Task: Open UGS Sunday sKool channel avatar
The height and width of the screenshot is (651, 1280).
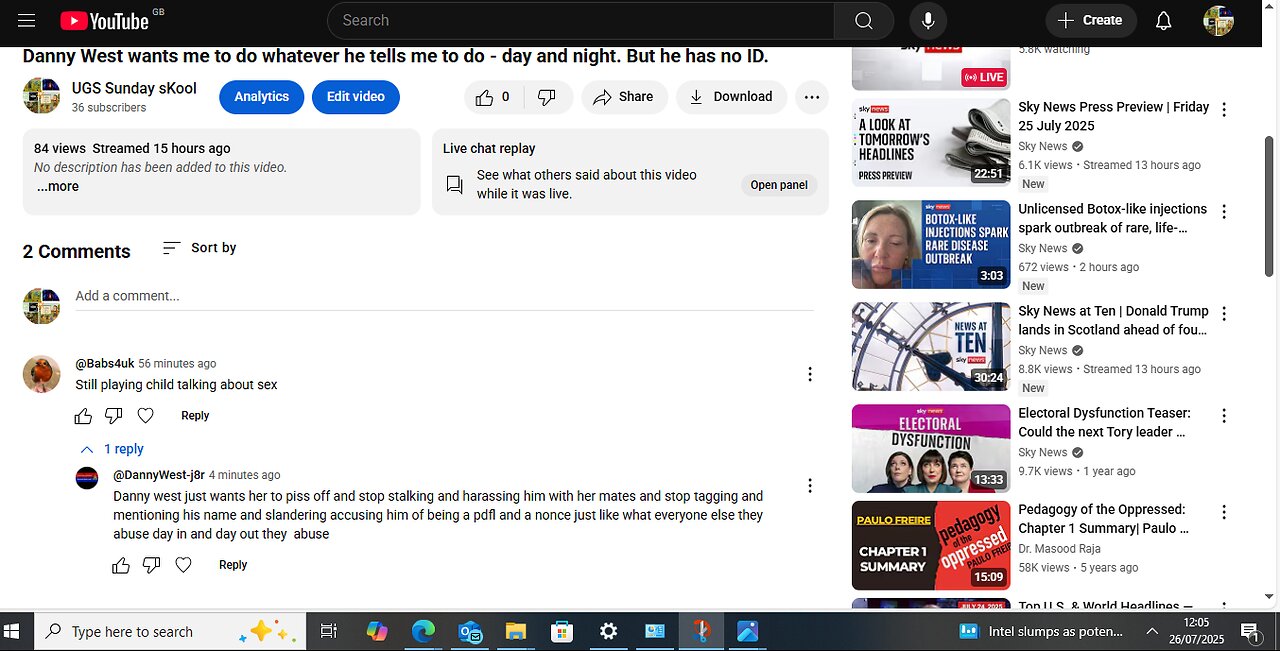Action: (x=42, y=96)
